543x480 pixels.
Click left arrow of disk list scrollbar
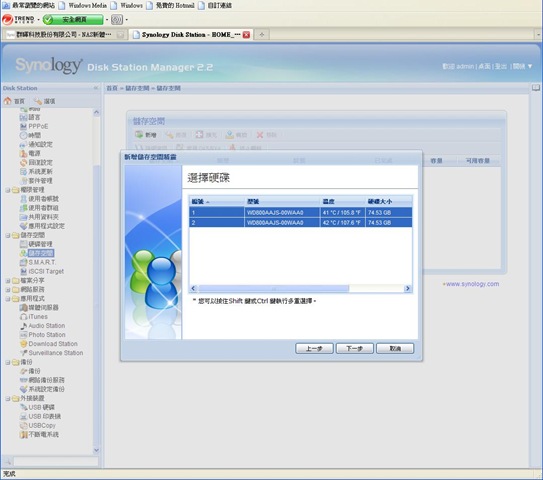click(x=194, y=288)
